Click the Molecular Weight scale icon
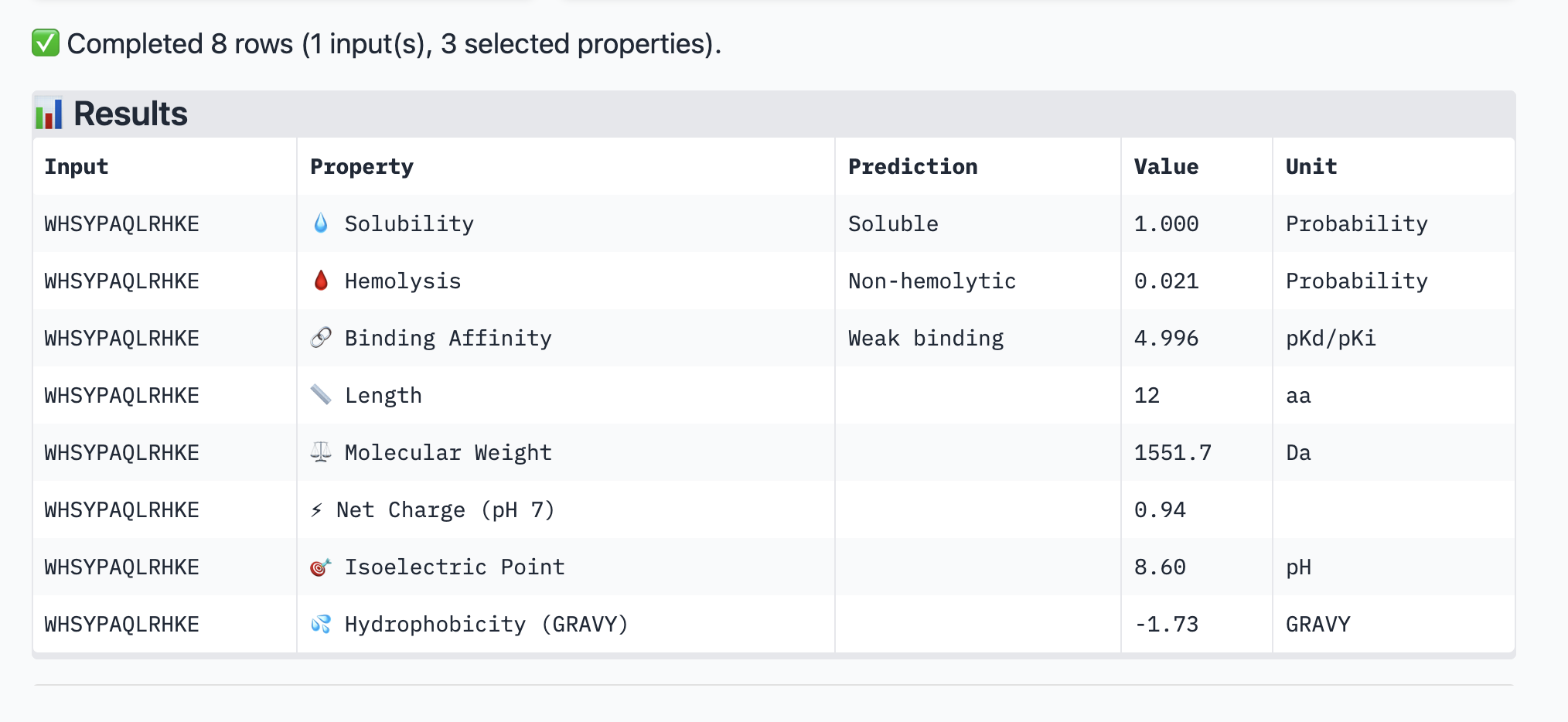Screen dimensions: 1568x722 click(x=321, y=452)
